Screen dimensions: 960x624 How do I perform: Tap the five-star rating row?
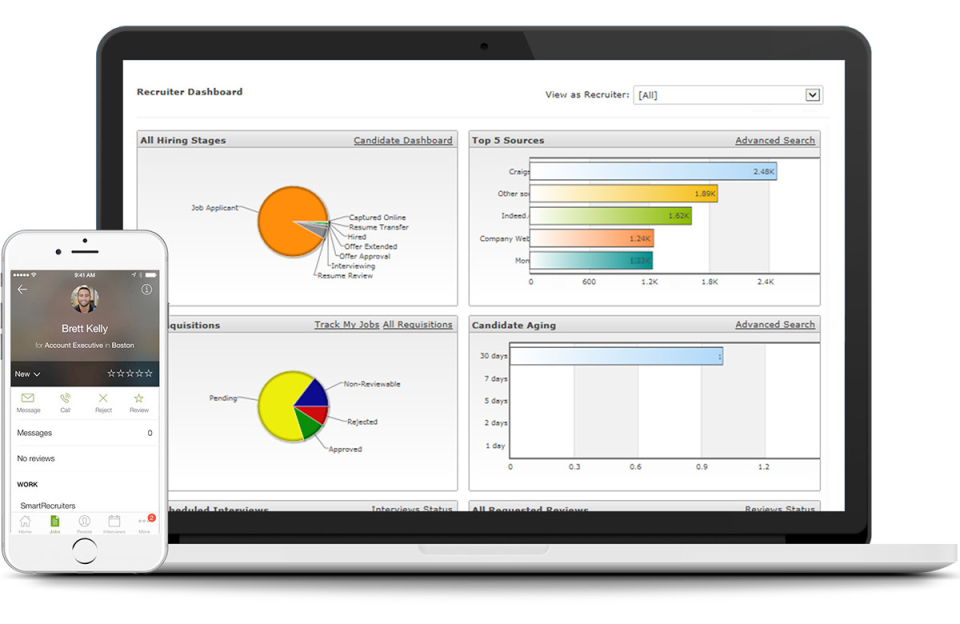point(130,373)
